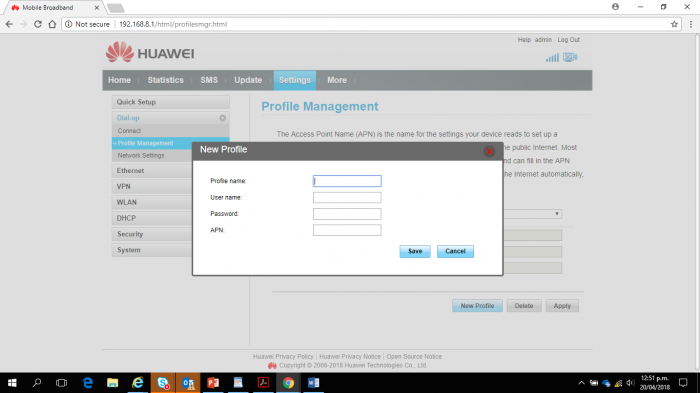Screen dimensions: 700x393
Task: Open the Windows Start menu
Action: tap(12, 383)
